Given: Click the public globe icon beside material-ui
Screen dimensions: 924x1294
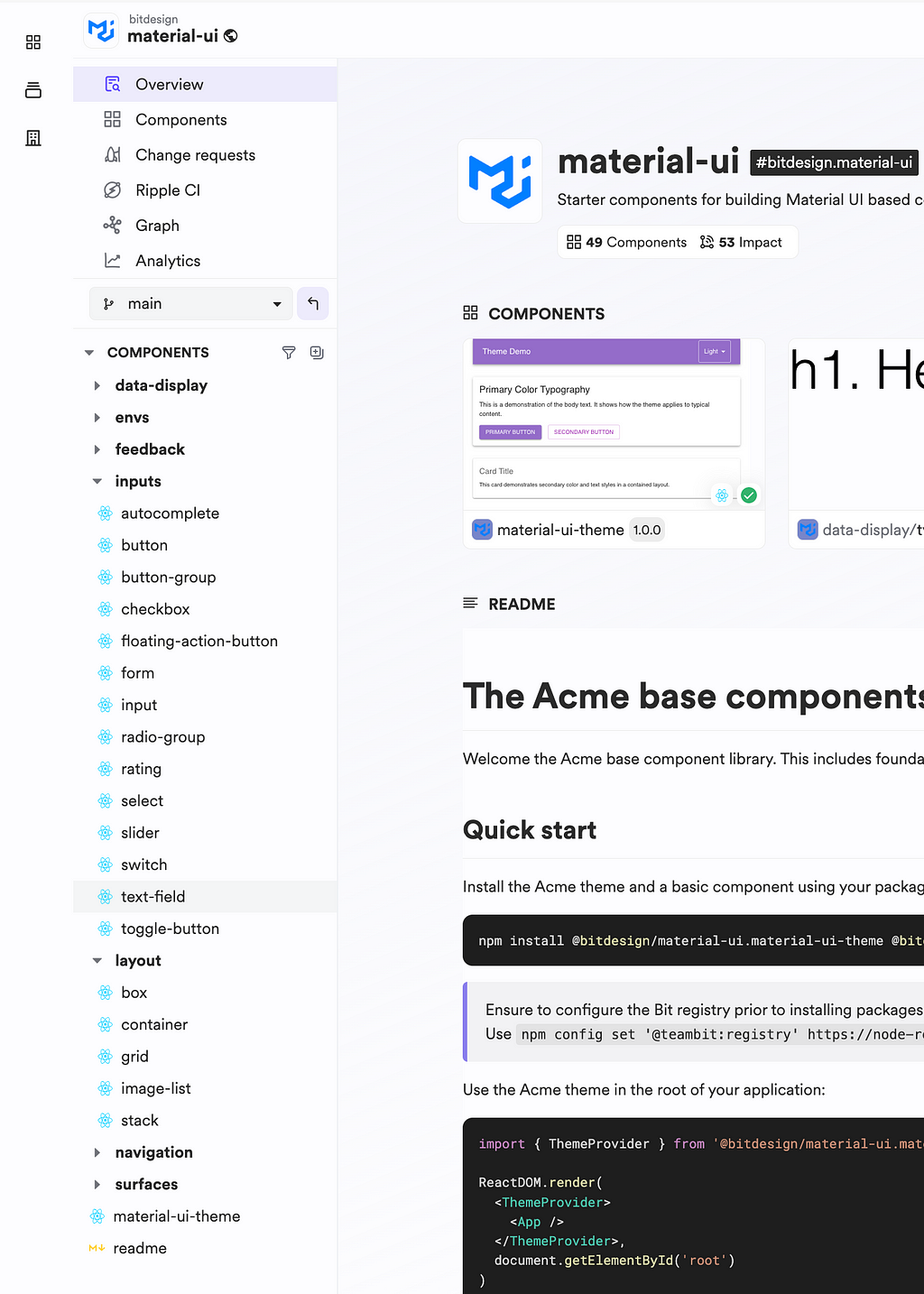Looking at the screenshot, I should click(231, 36).
